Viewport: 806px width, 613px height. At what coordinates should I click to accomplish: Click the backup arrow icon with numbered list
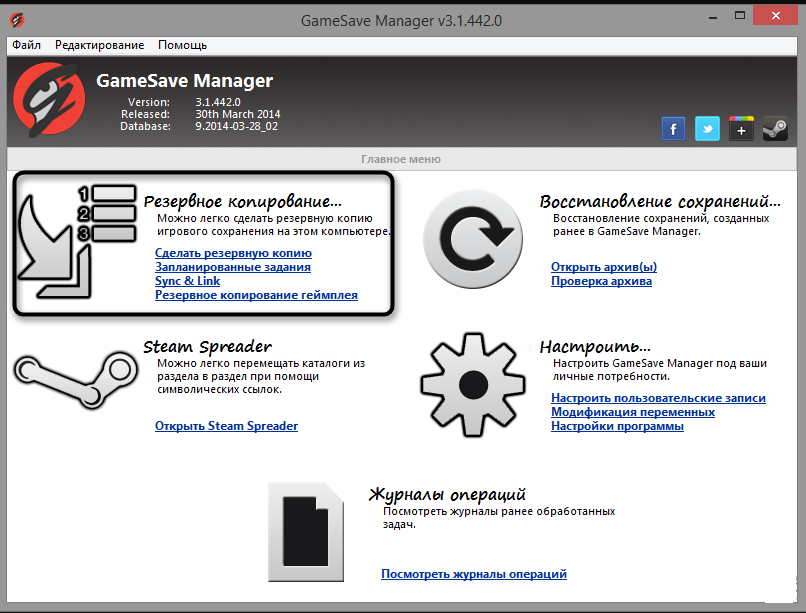point(77,242)
